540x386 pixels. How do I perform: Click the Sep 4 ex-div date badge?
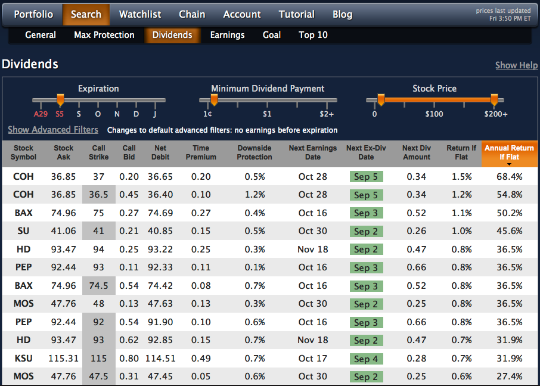pyautogui.click(x=366, y=359)
